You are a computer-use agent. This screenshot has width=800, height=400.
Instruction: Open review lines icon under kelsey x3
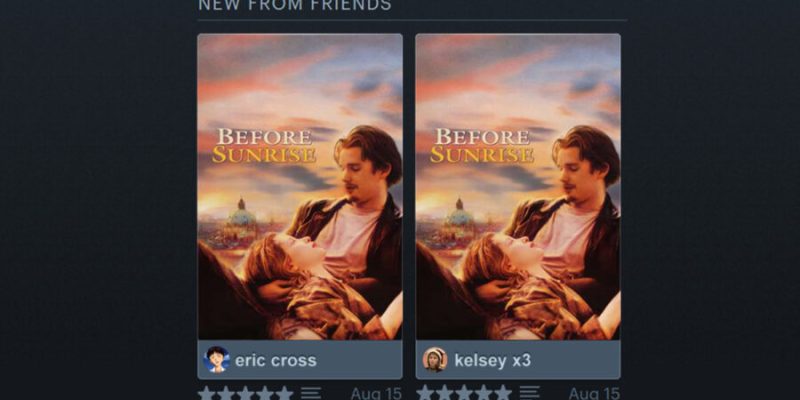click(x=530, y=393)
